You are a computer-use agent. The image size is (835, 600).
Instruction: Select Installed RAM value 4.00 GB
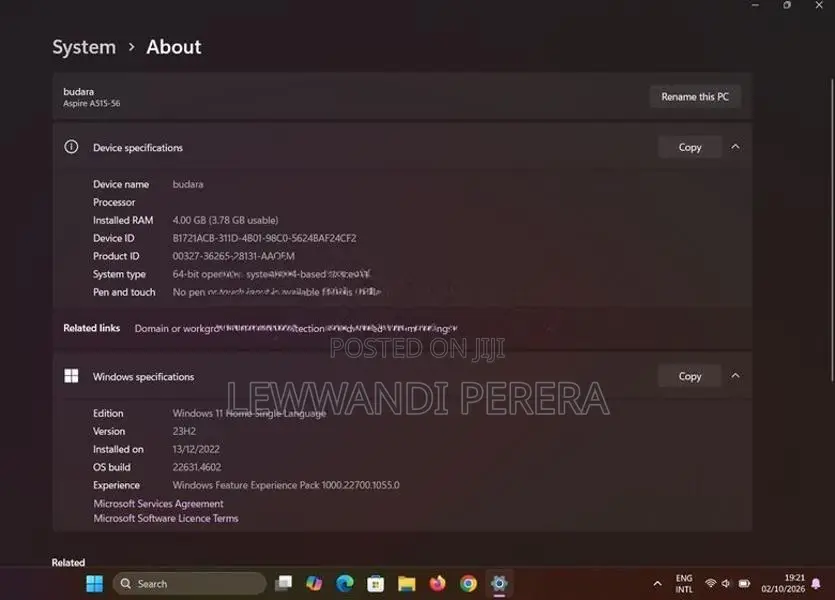point(225,220)
